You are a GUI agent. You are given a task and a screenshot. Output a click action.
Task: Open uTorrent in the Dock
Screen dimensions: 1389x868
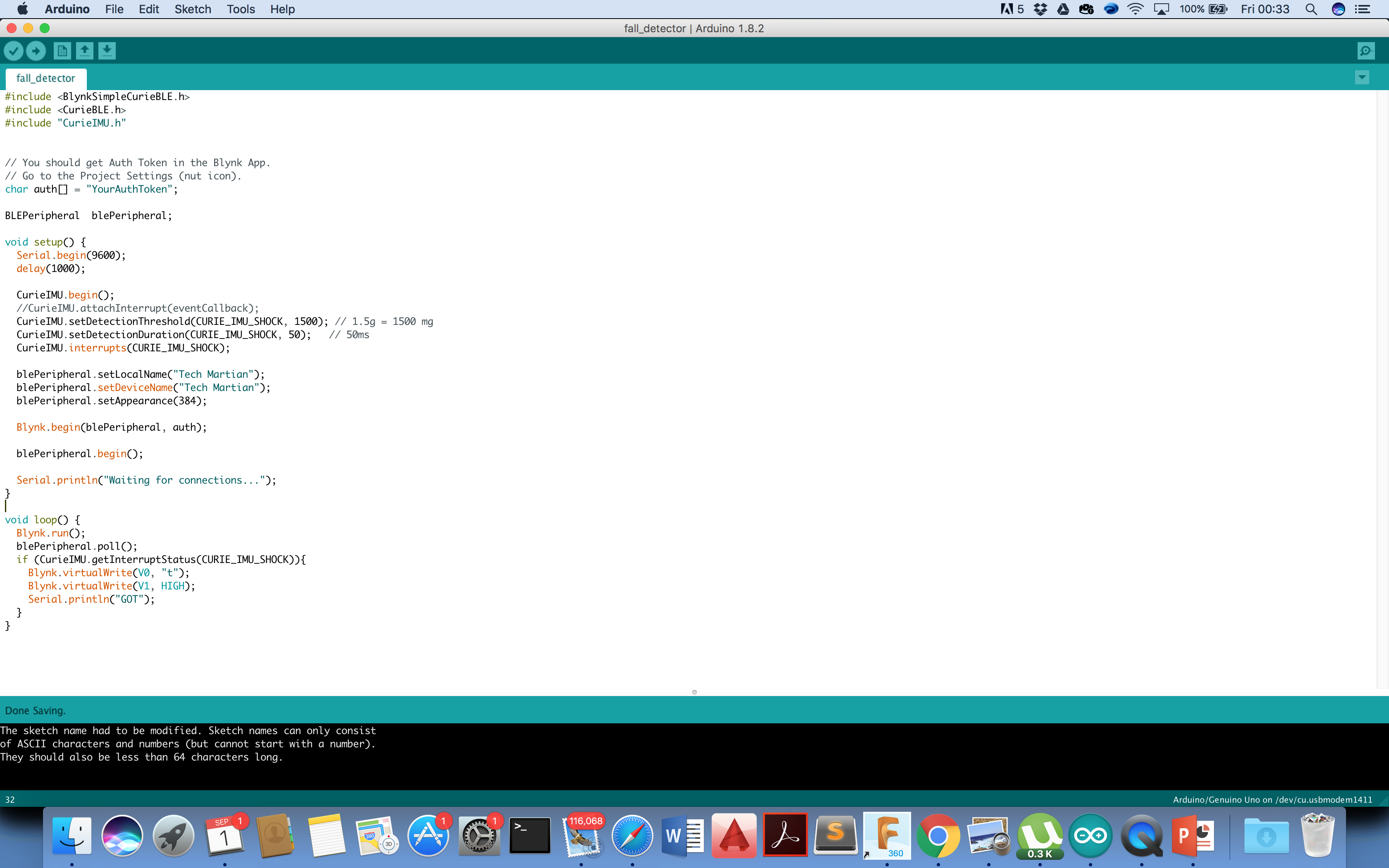tap(1039, 836)
